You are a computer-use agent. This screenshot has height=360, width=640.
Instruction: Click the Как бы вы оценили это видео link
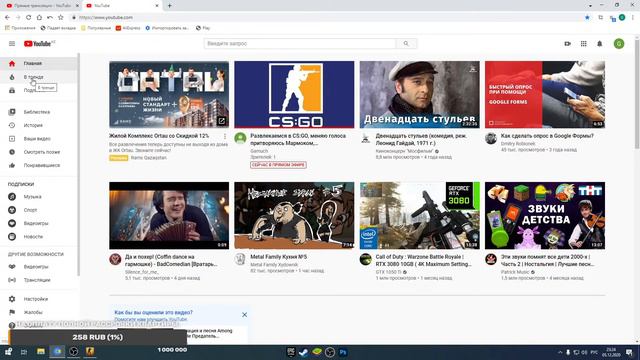coord(153,312)
